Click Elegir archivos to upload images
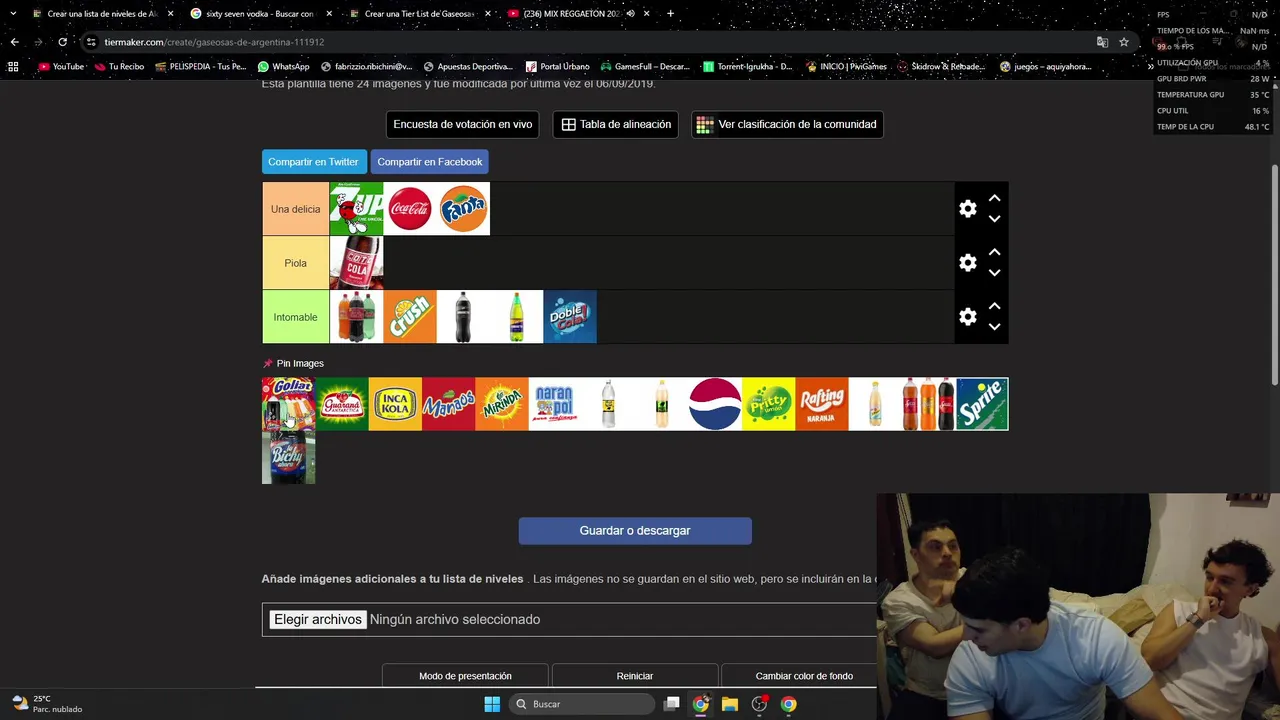This screenshot has height=720, width=1280. [x=318, y=619]
